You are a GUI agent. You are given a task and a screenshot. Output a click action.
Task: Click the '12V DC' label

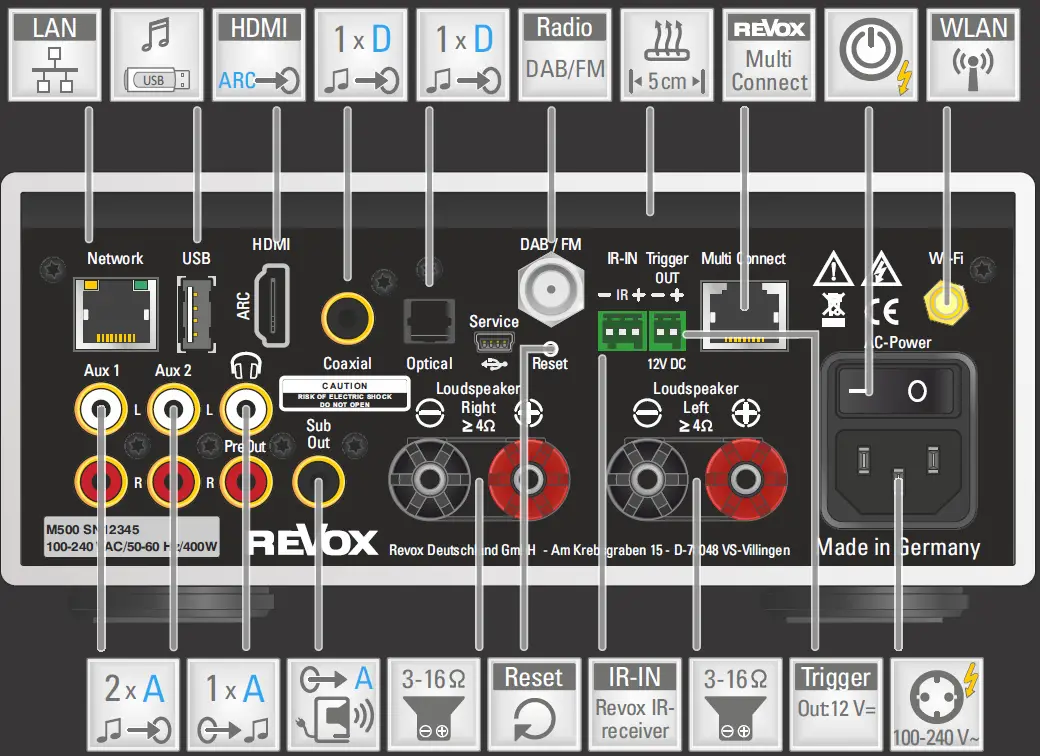(x=667, y=364)
